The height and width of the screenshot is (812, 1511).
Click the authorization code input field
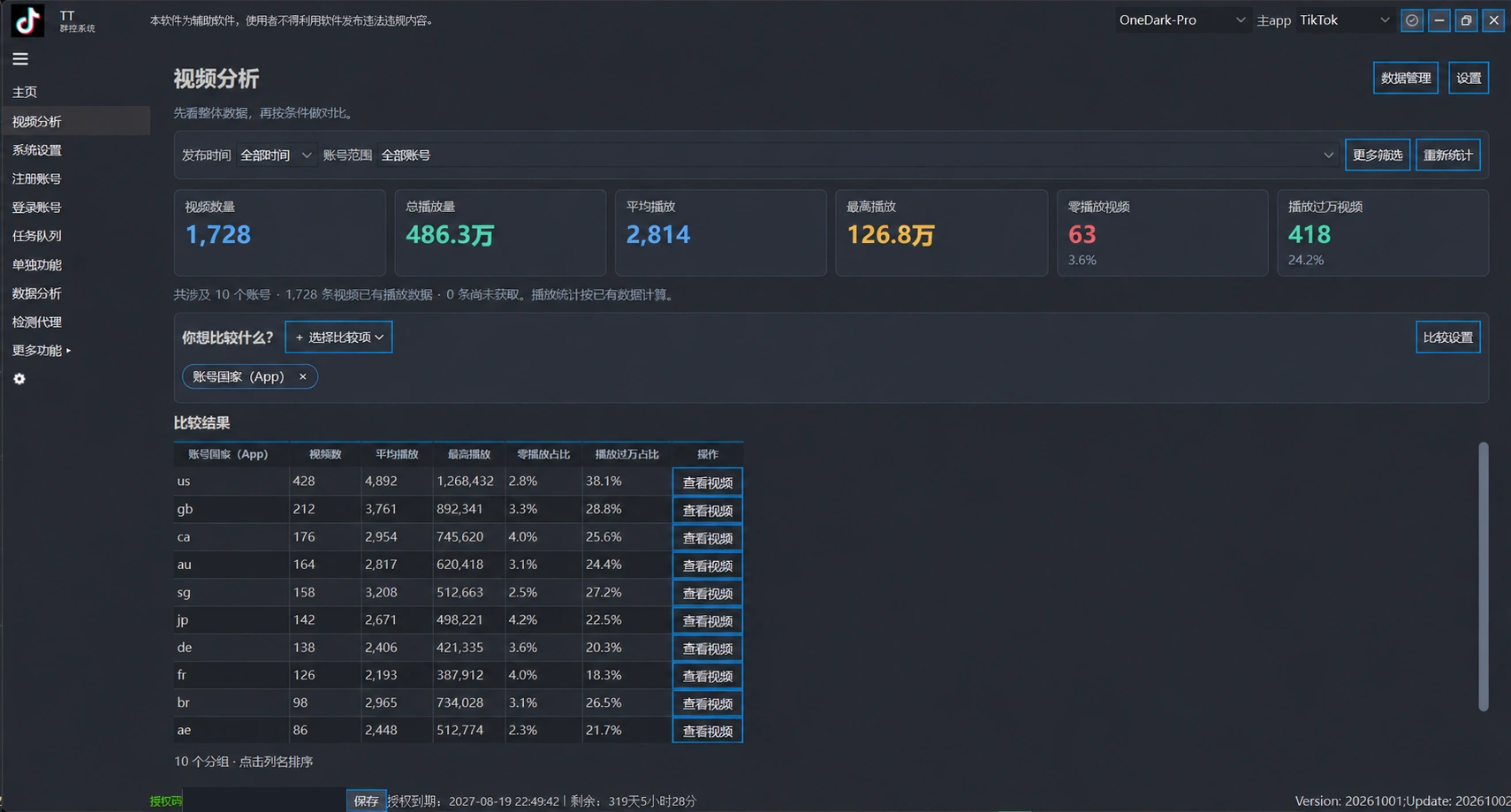point(264,801)
